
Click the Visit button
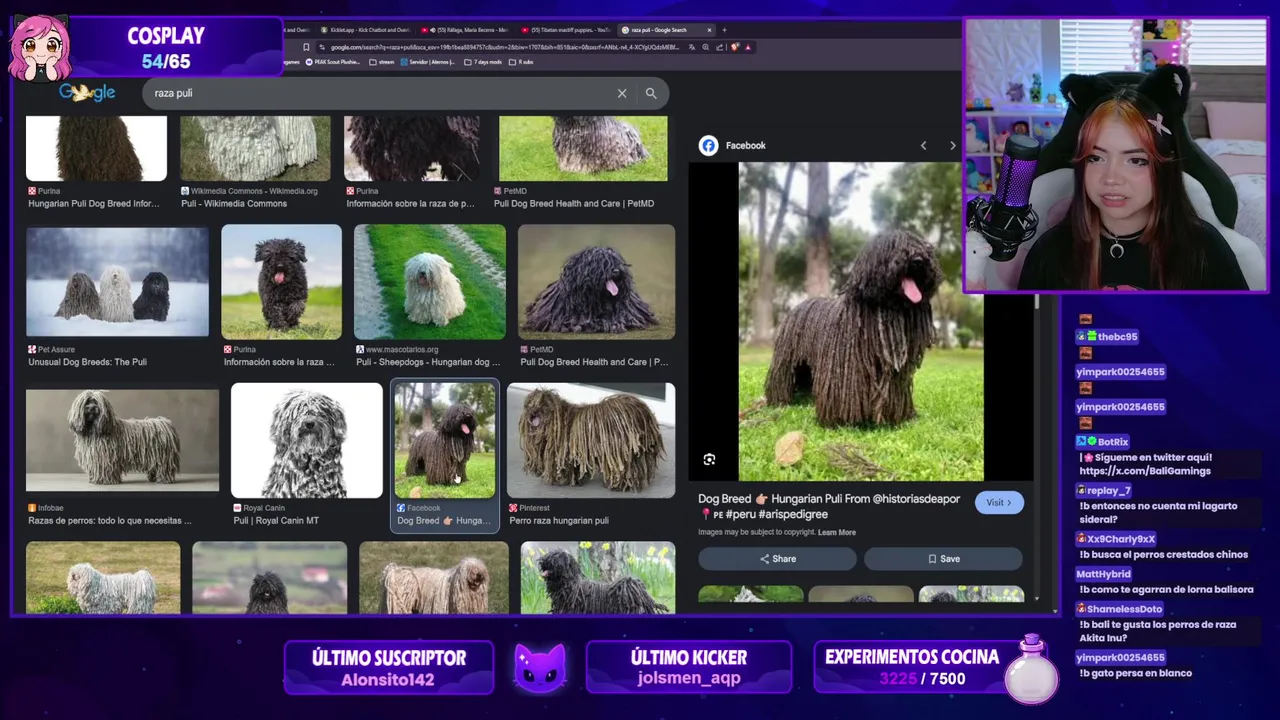(x=999, y=502)
